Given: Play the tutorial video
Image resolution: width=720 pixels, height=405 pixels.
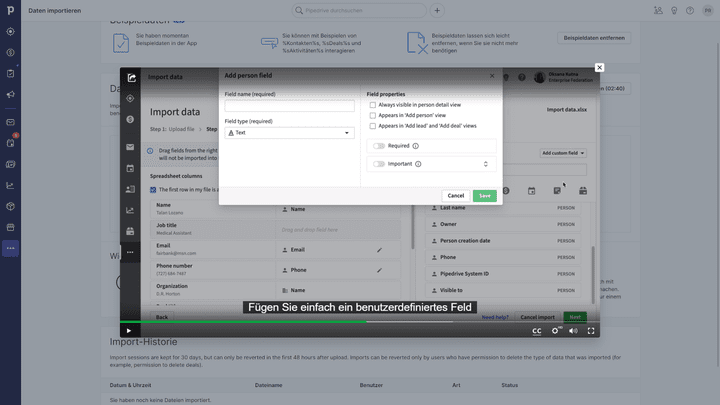Looking at the screenshot, I should [x=129, y=331].
